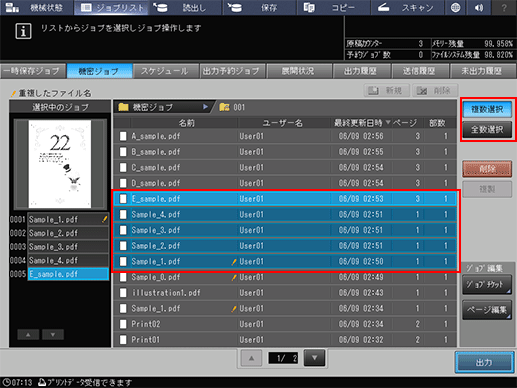Tick the checkbox for Sample_0.pdf
The width and height of the screenshot is (517, 388).
click(123, 277)
